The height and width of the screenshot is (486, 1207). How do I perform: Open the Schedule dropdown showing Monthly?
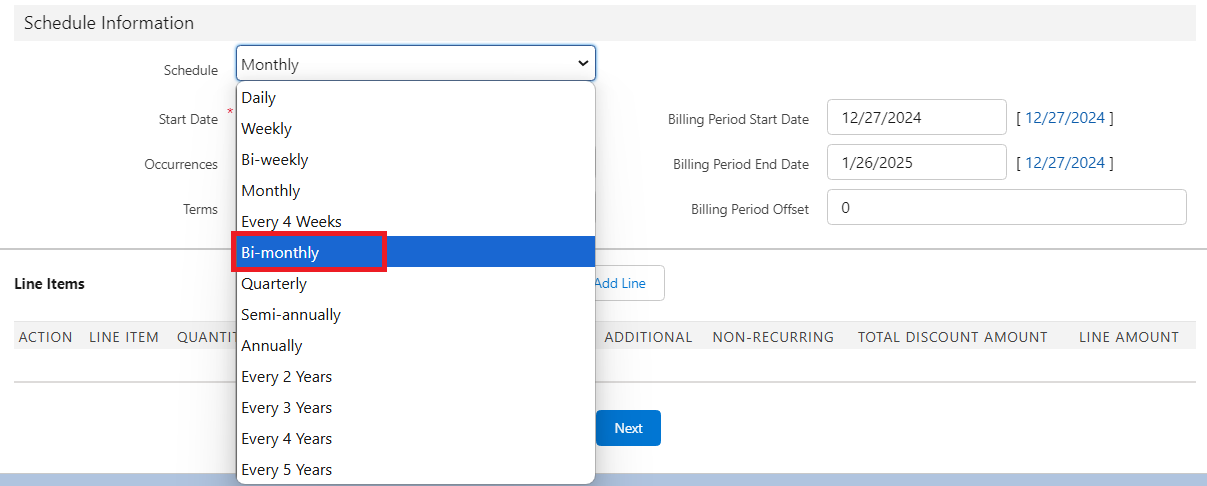pos(415,64)
